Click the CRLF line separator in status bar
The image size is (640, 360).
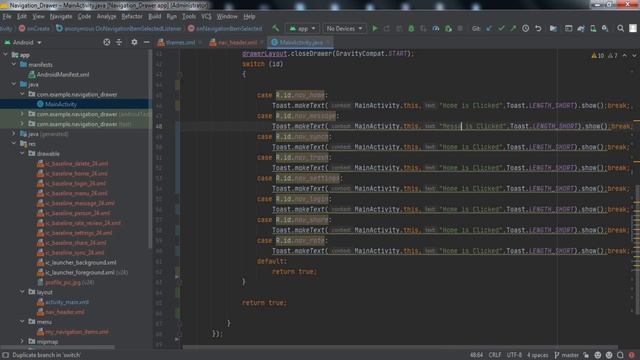click(x=495, y=355)
